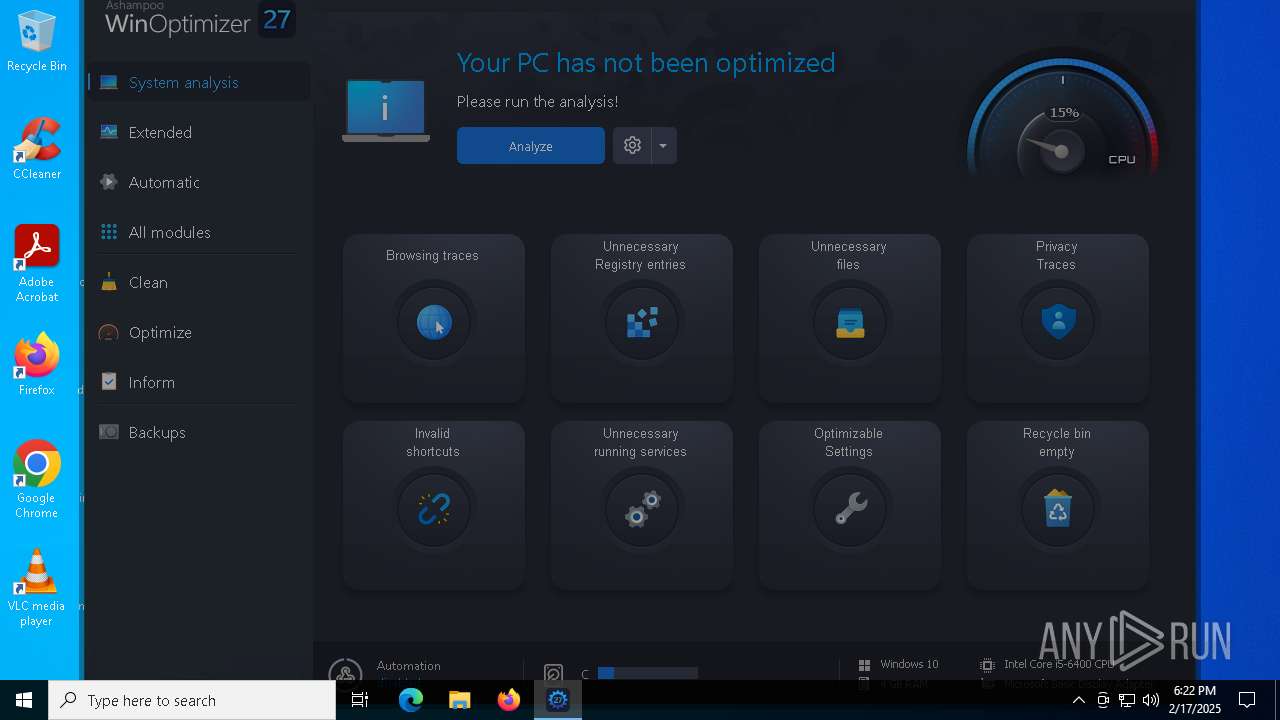Select the CCleaner desktop shortcut

37,150
